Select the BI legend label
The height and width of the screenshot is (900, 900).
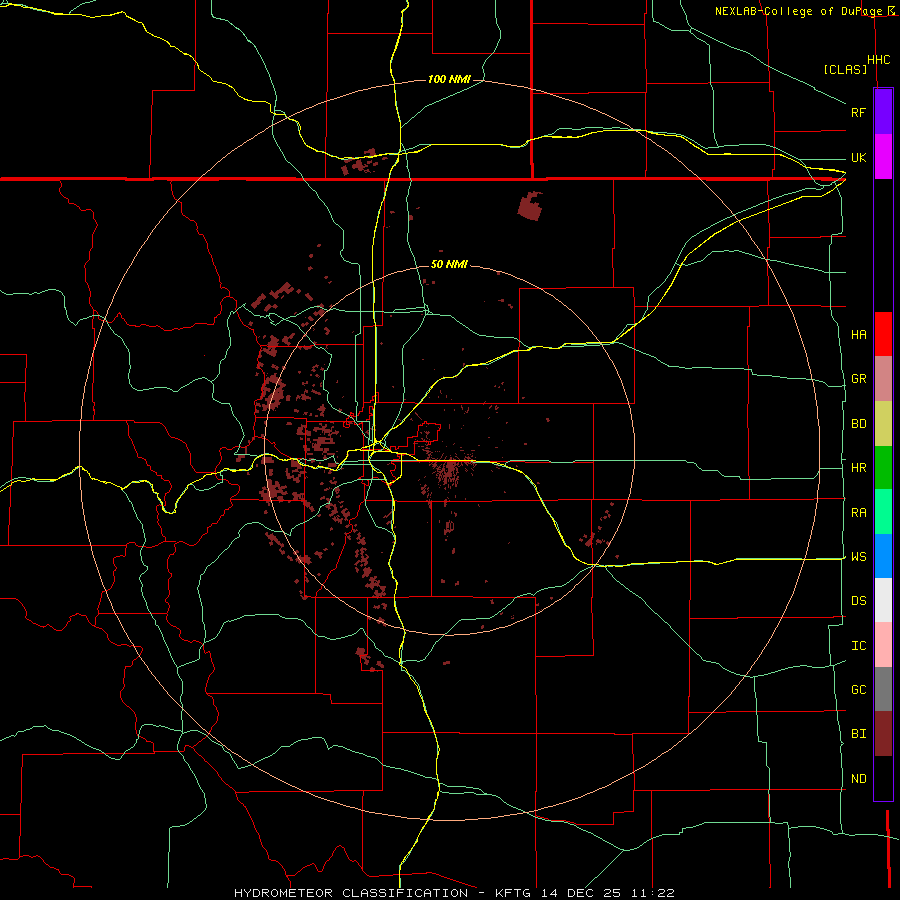coord(858,734)
